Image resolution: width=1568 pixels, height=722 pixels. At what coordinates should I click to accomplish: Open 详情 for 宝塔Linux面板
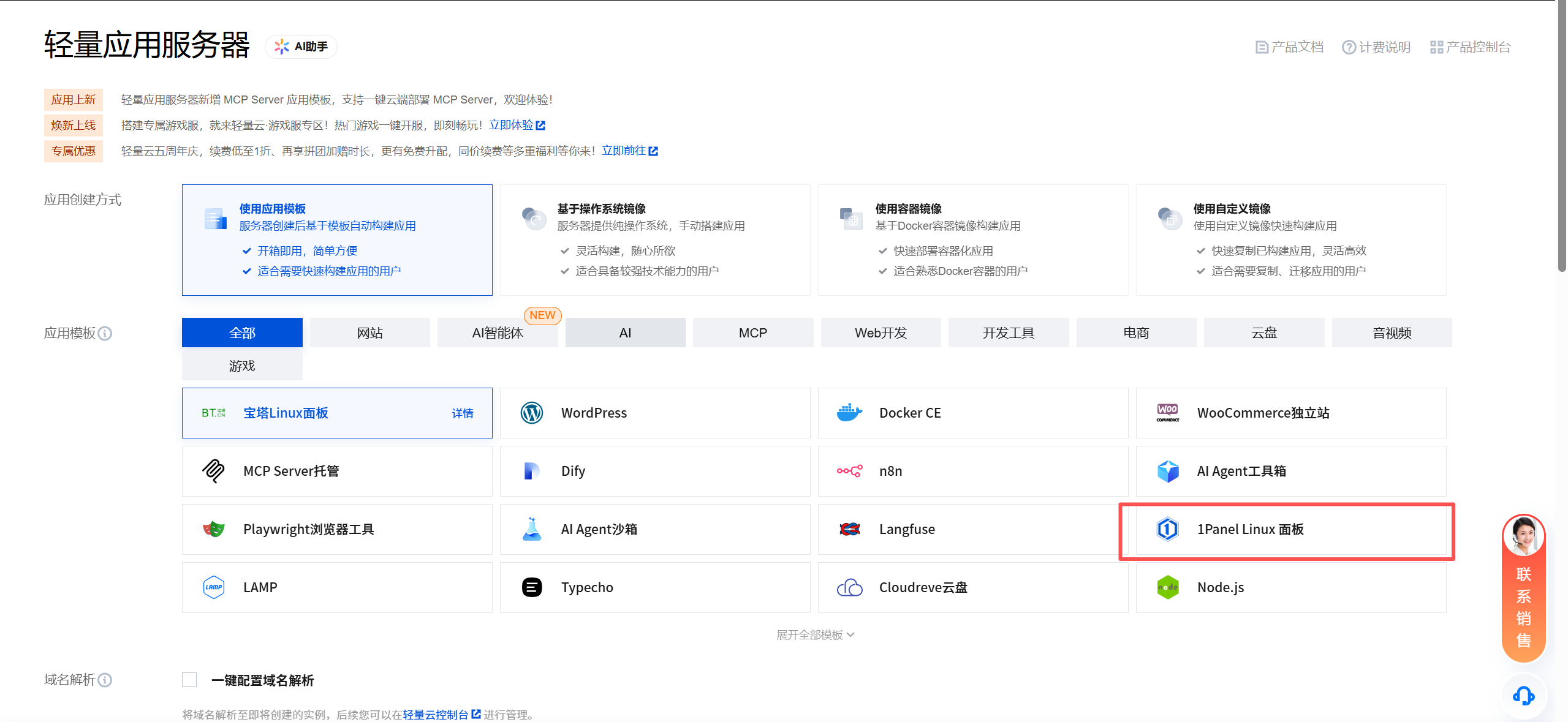[463, 413]
